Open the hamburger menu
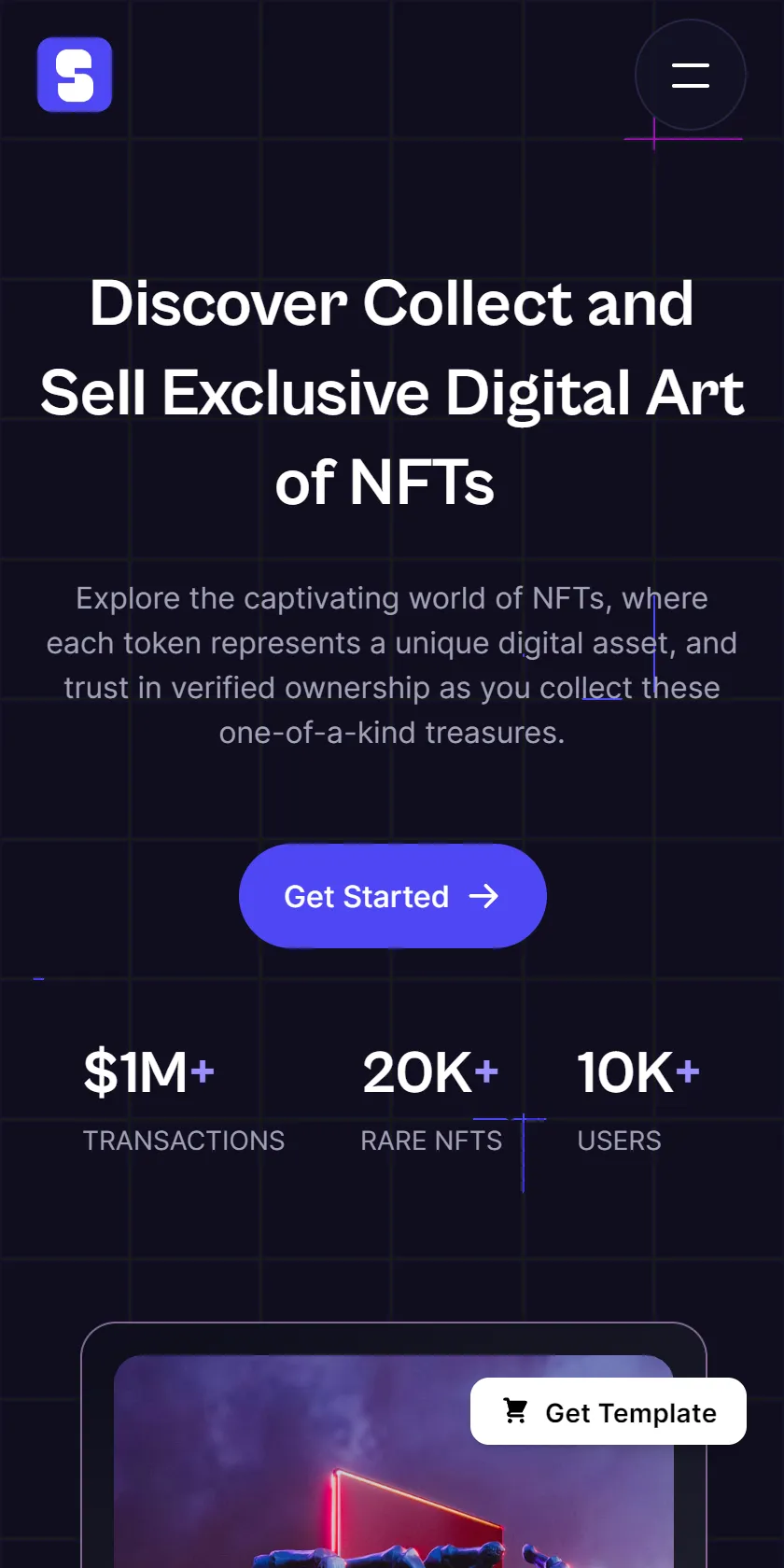 pos(691,75)
